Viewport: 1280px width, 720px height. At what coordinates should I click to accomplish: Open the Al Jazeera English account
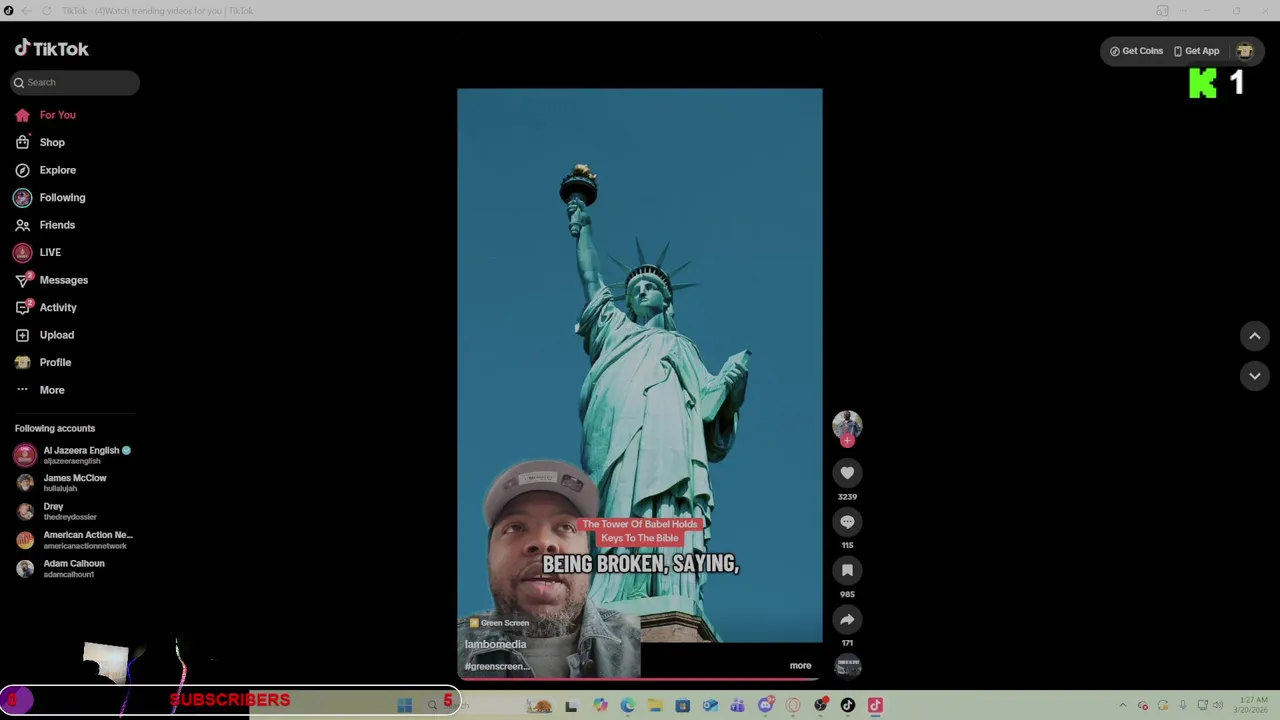(x=74, y=455)
